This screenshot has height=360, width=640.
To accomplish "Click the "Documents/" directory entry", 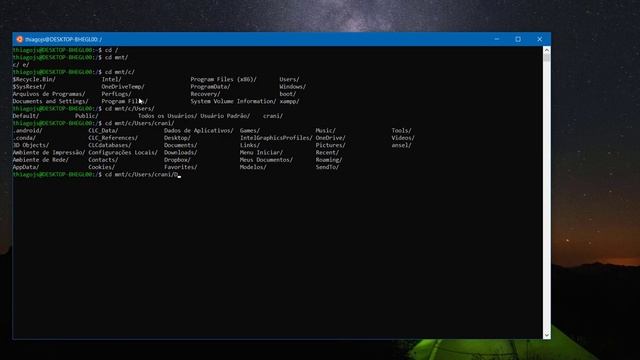I will coord(180,145).
